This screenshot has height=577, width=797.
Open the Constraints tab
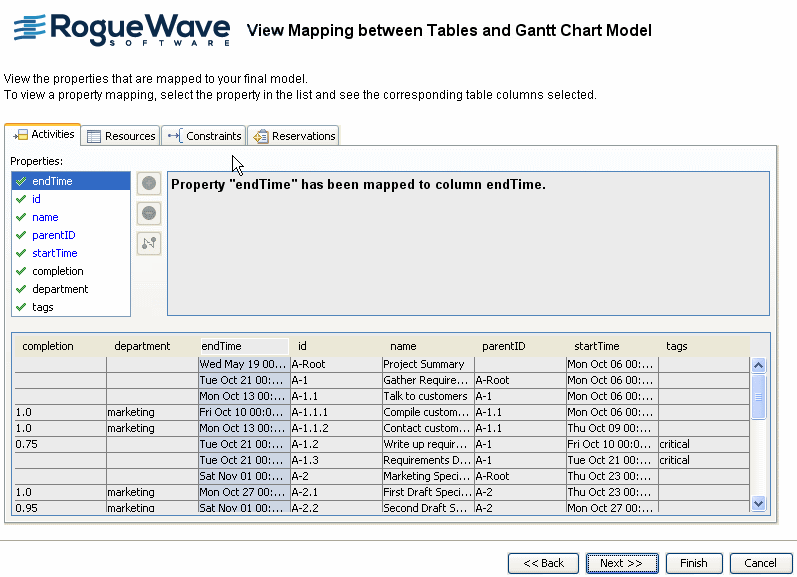(204, 136)
